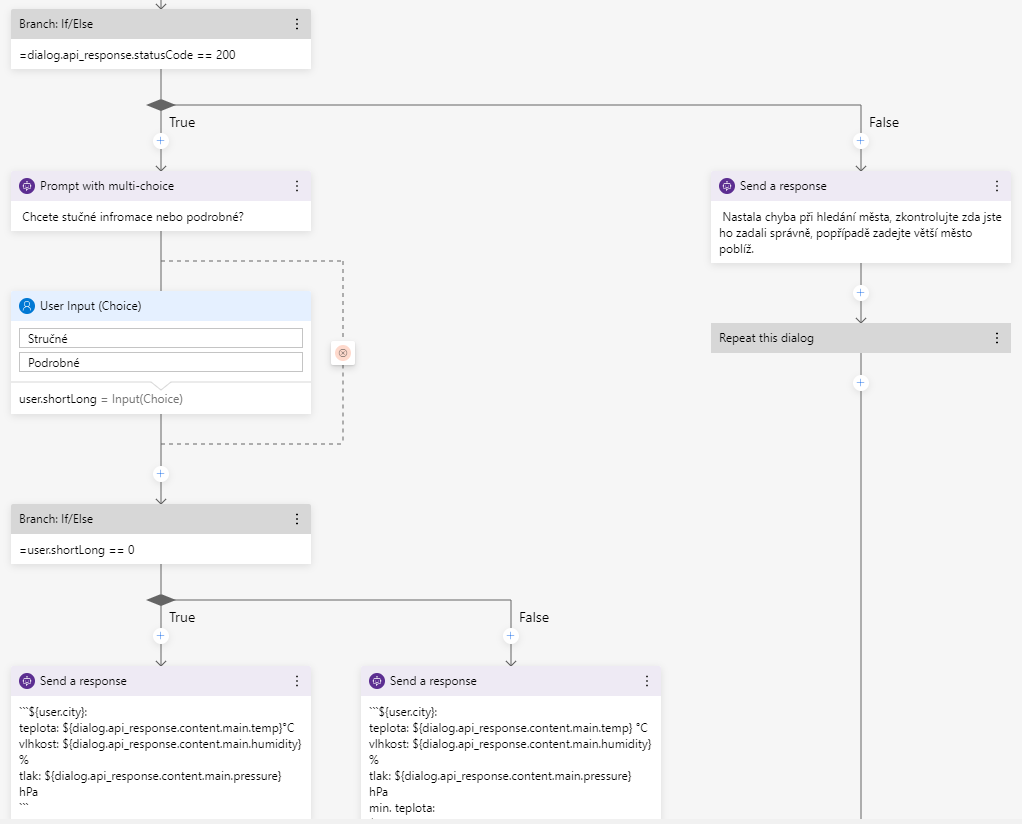The image size is (1022, 824).
Task: Select the Prompt with multi-choice node title
Action: tap(107, 186)
